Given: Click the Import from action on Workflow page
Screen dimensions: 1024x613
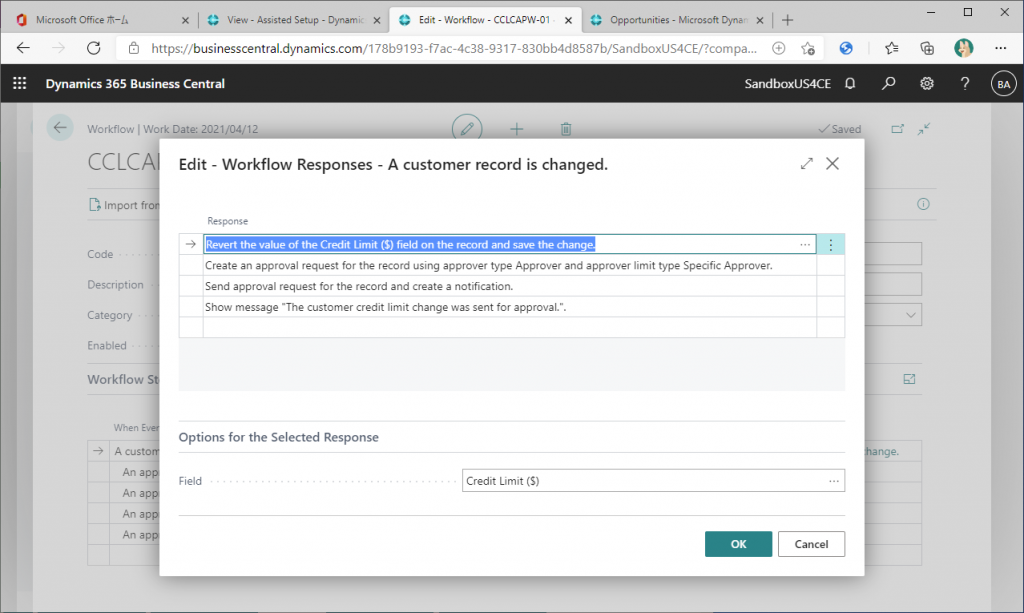Looking at the screenshot, I should [124, 205].
